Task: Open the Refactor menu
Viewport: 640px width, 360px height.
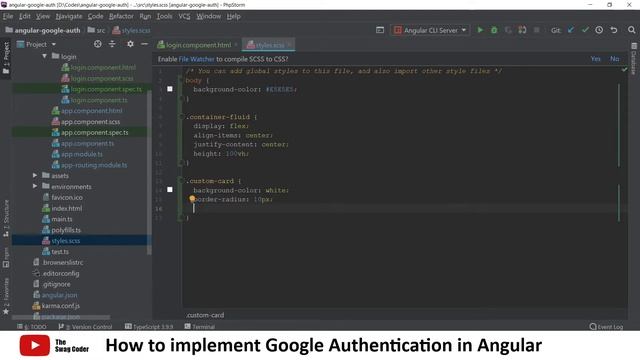Action: tap(121, 16)
